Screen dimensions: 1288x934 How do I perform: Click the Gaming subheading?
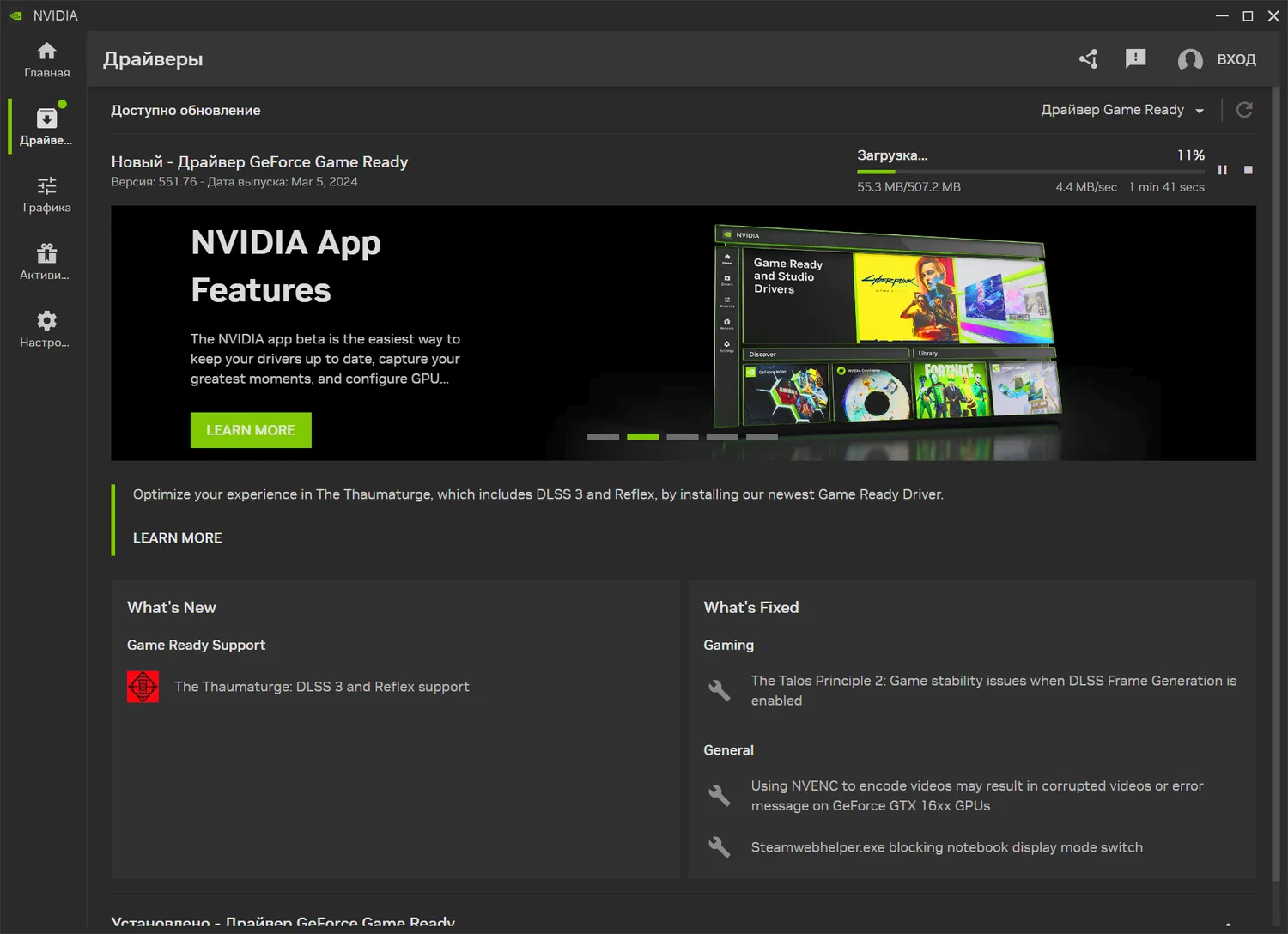729,645
